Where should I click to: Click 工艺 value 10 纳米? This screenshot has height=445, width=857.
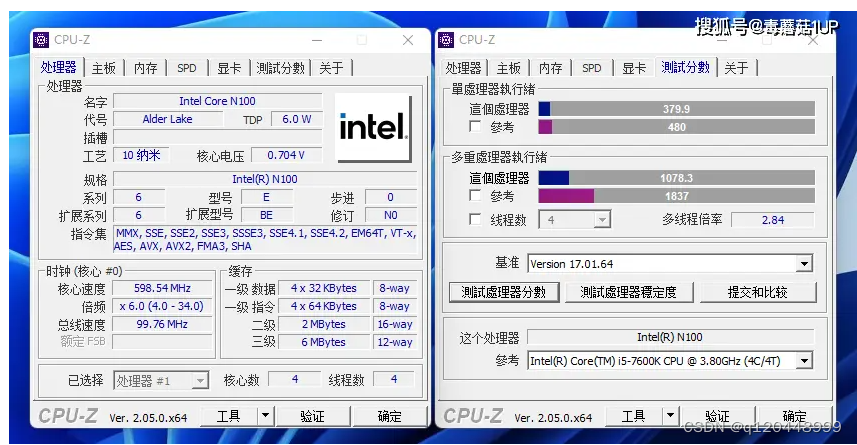coord(141,155)
